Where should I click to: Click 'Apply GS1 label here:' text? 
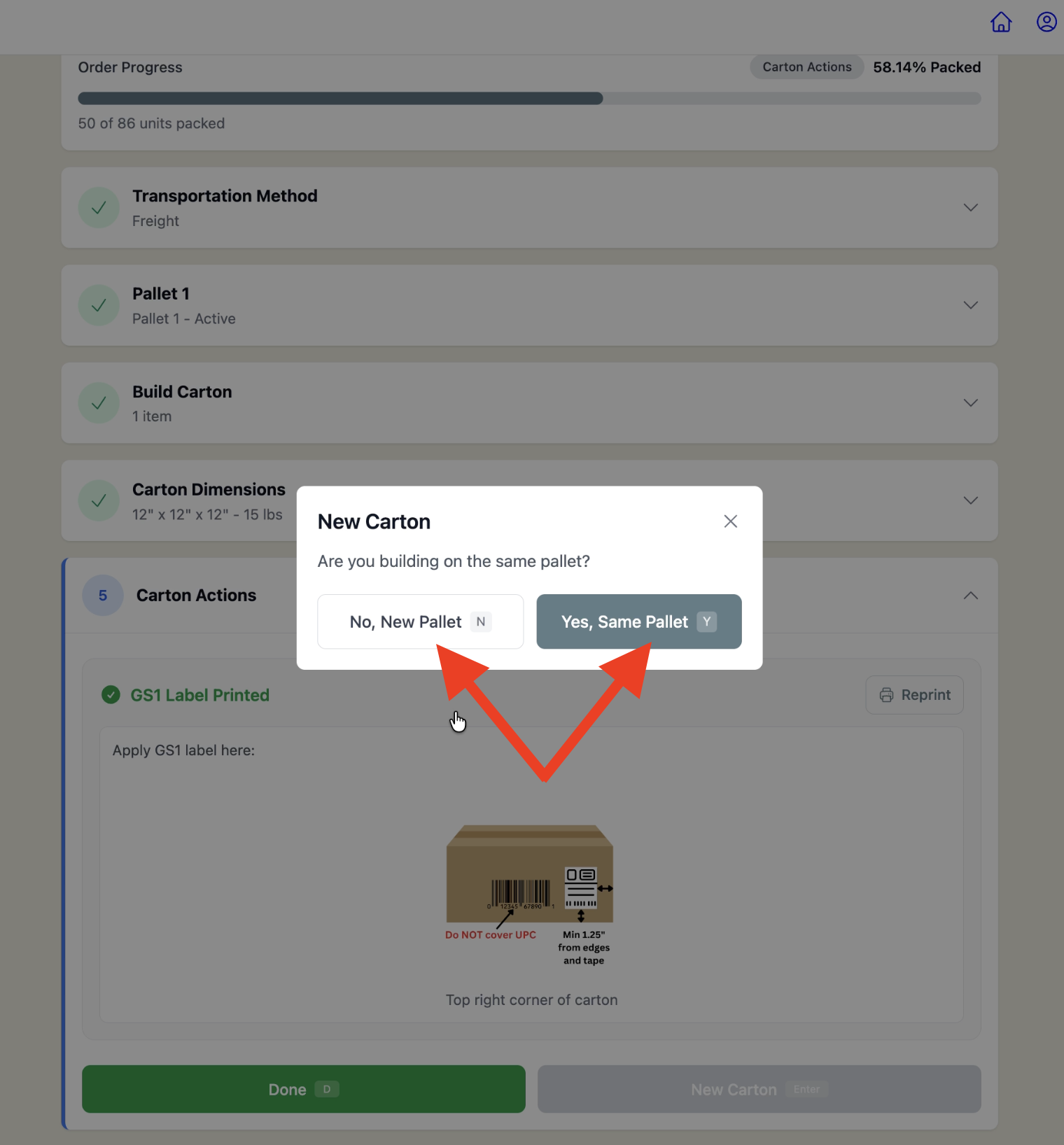point(183,750)
